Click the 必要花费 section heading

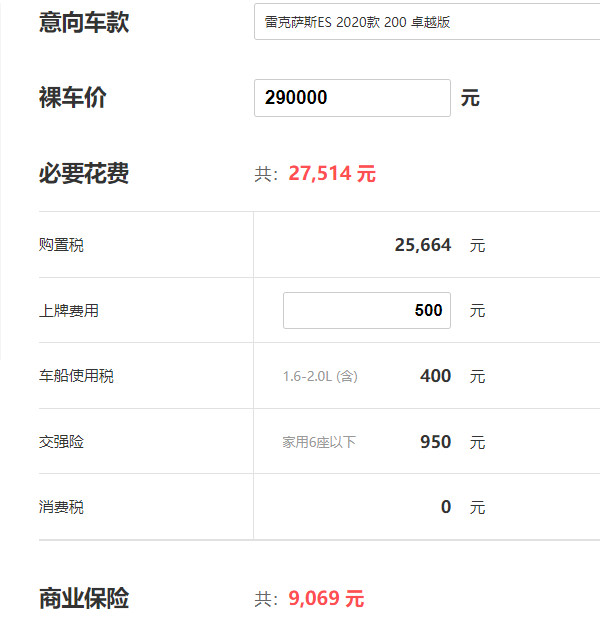pos(83,174)
